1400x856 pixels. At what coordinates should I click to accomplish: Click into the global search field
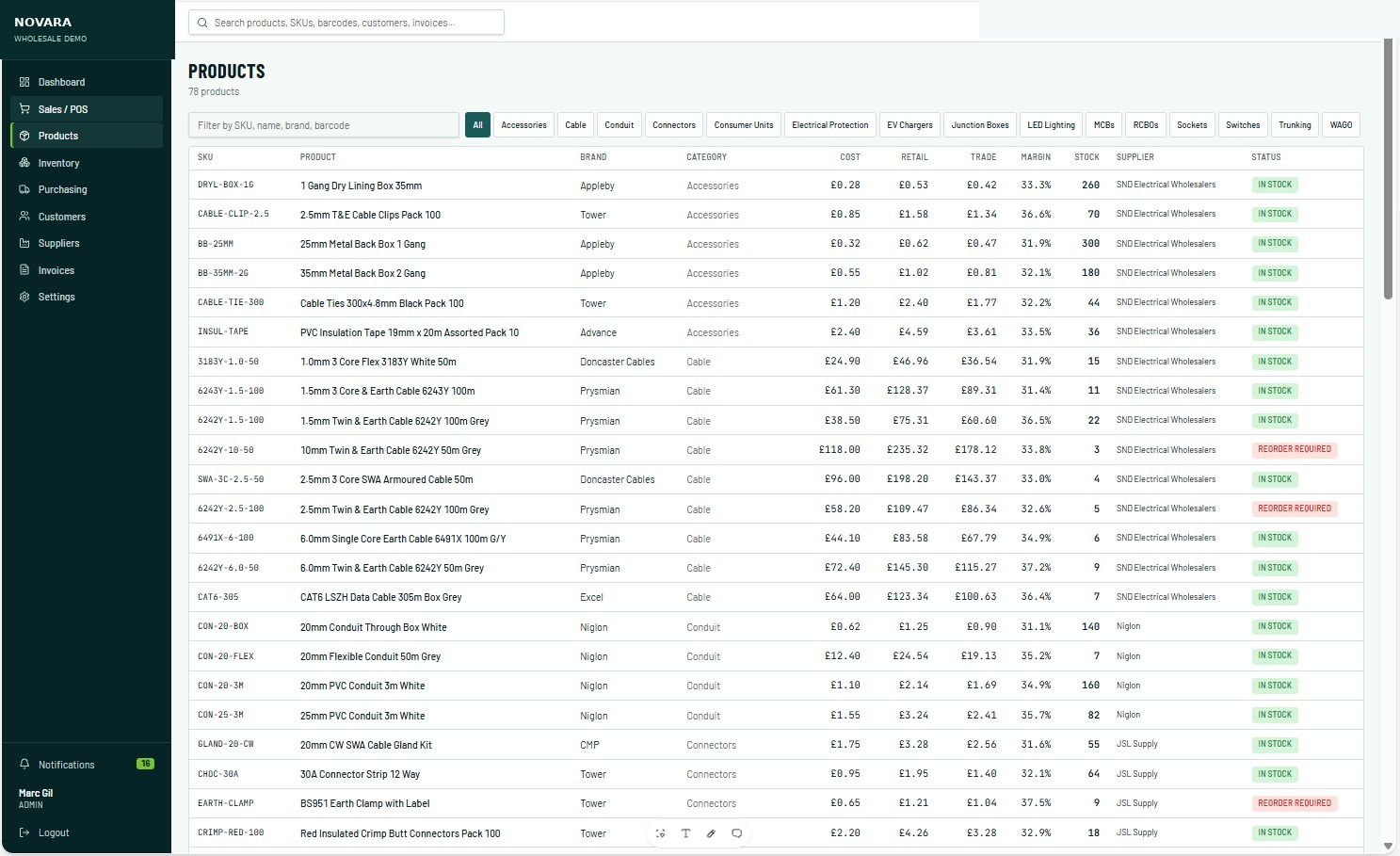point(346,23)
